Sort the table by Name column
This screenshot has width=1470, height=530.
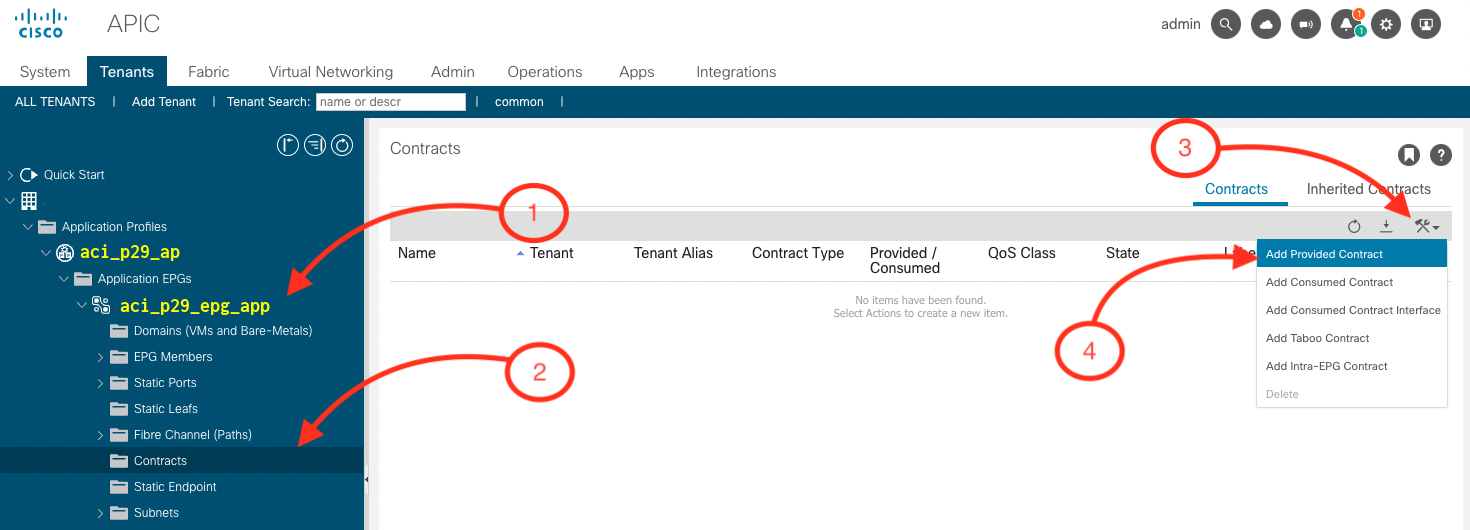pyautogui.click(x=417, y=254)
